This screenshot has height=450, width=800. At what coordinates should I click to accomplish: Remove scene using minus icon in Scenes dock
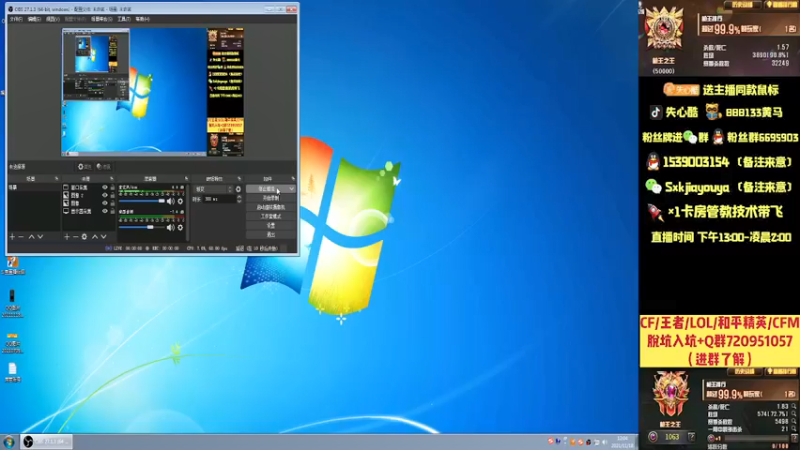21,237
